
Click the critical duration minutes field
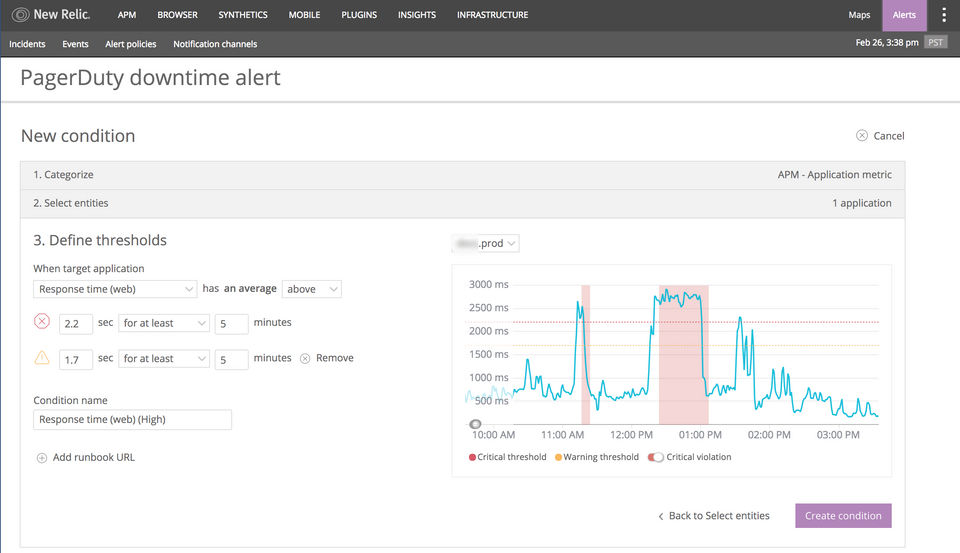pos(231,324)
